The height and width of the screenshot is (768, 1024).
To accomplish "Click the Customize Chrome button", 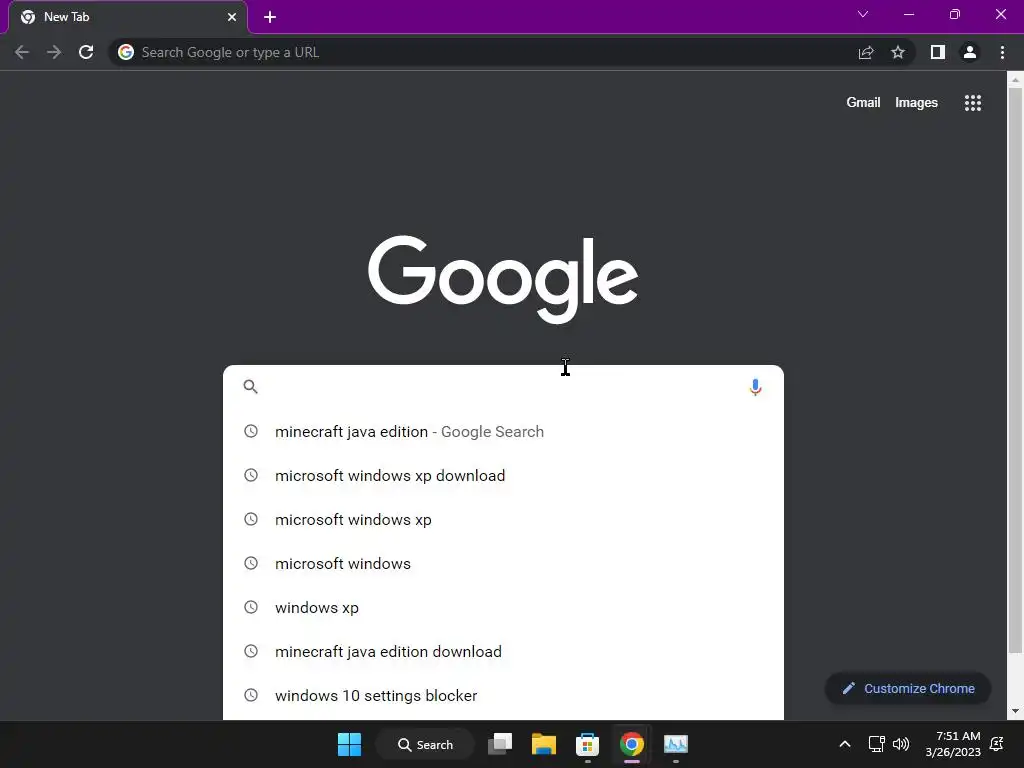I will (x=908, y=688).
